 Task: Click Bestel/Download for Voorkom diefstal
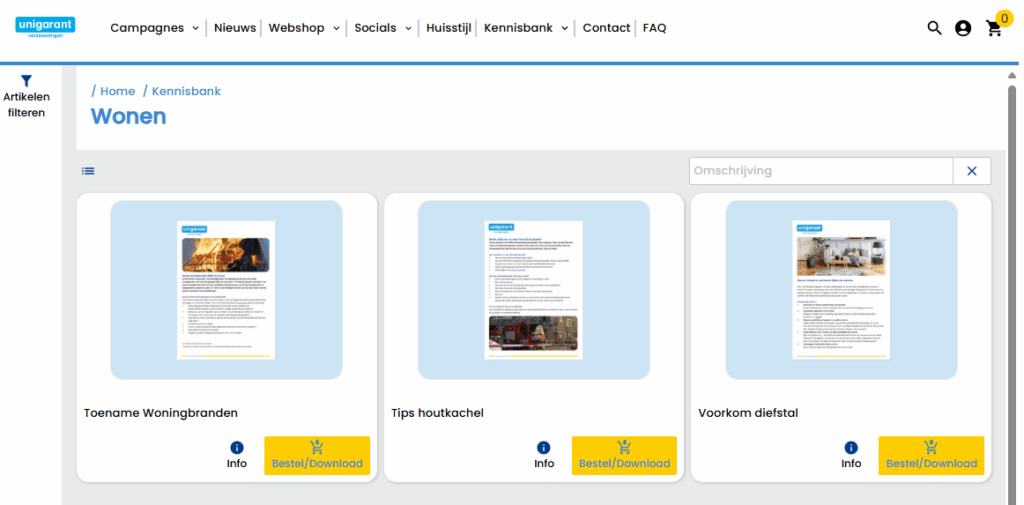click(x=931, y=455)
